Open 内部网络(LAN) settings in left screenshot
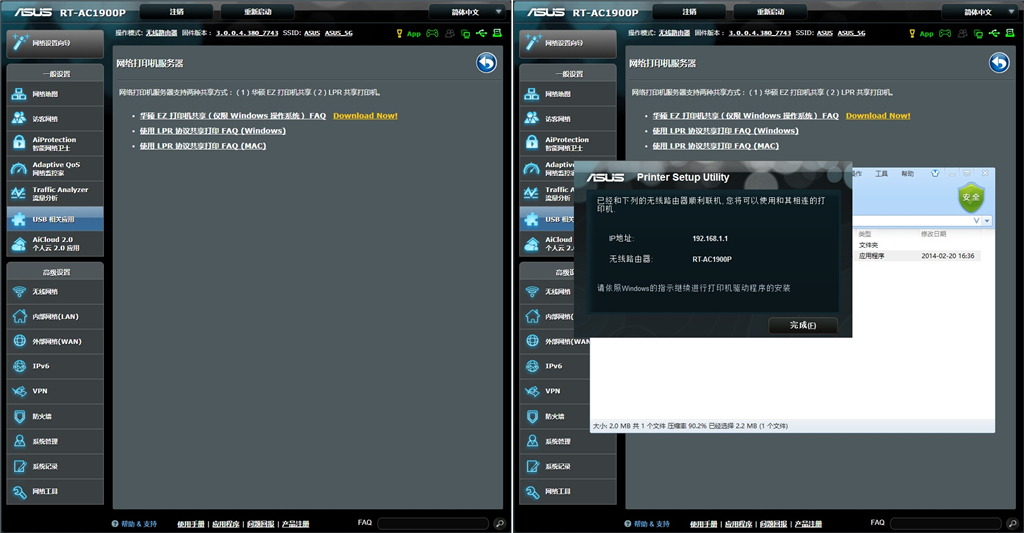 (55, 317)
